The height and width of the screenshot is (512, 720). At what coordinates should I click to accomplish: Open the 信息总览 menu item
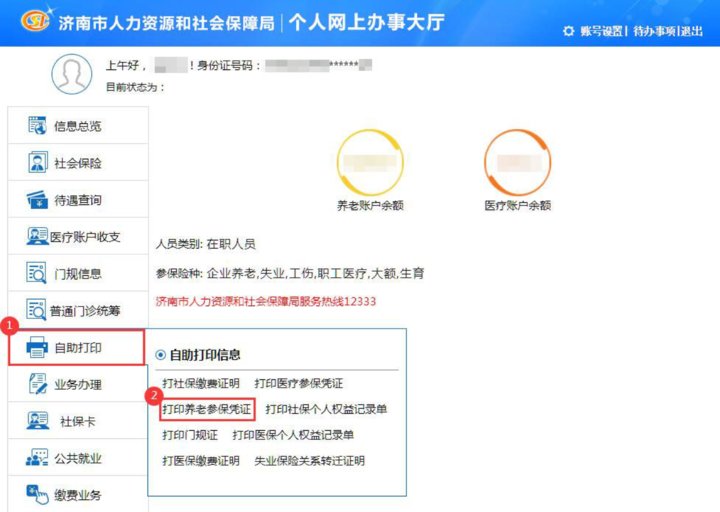point(78,125)
